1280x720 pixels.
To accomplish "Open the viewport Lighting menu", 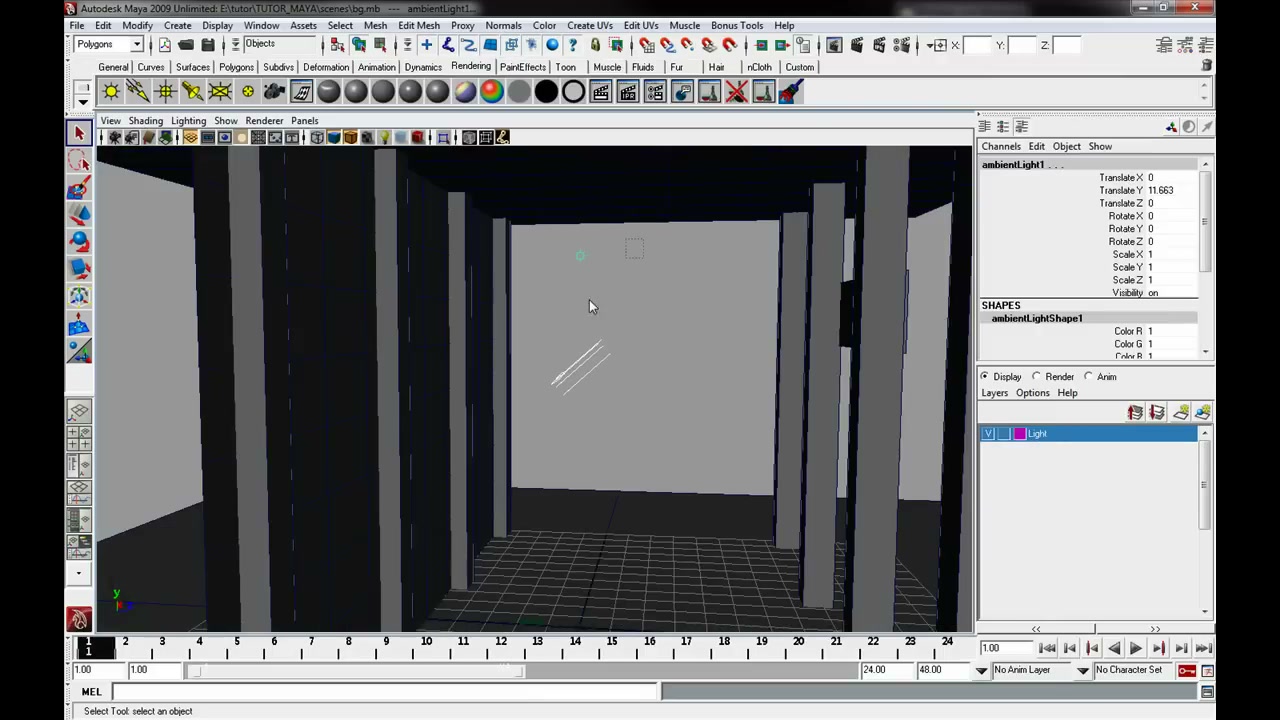I will click(188, 121).
